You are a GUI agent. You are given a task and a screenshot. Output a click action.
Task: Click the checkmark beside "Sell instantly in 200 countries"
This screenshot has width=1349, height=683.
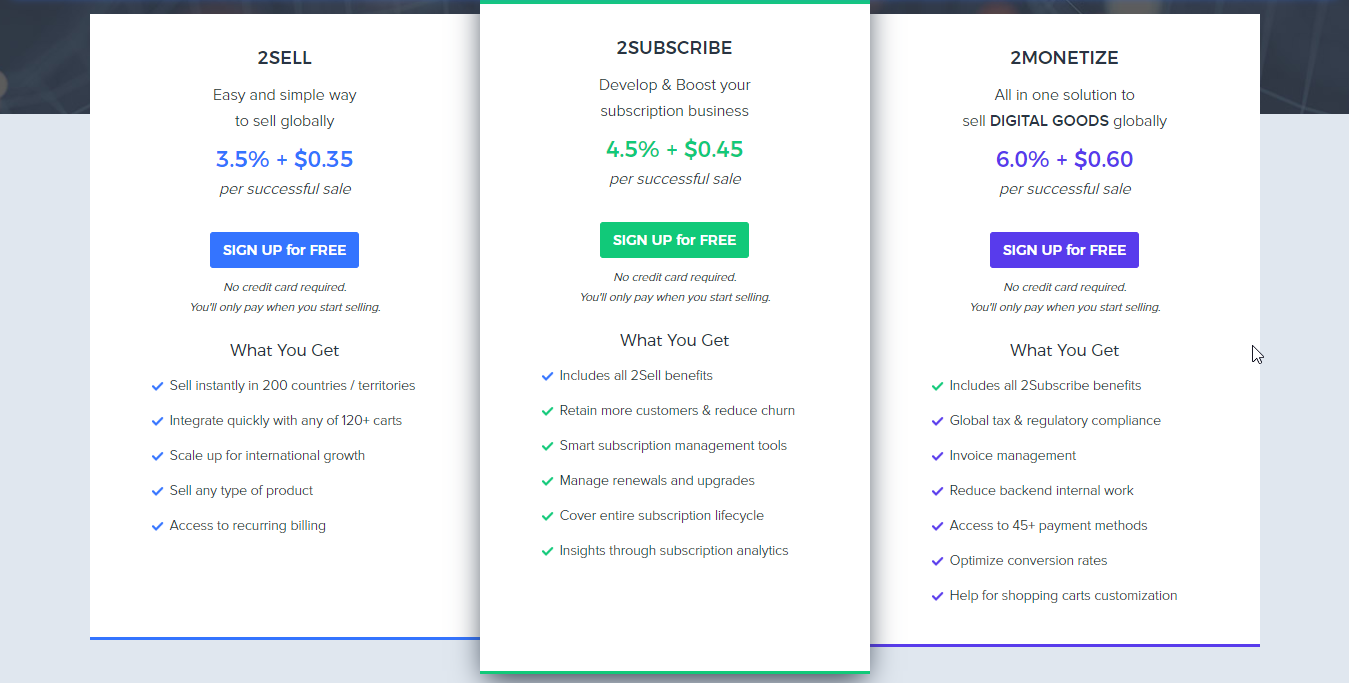(x=158, y=385)
